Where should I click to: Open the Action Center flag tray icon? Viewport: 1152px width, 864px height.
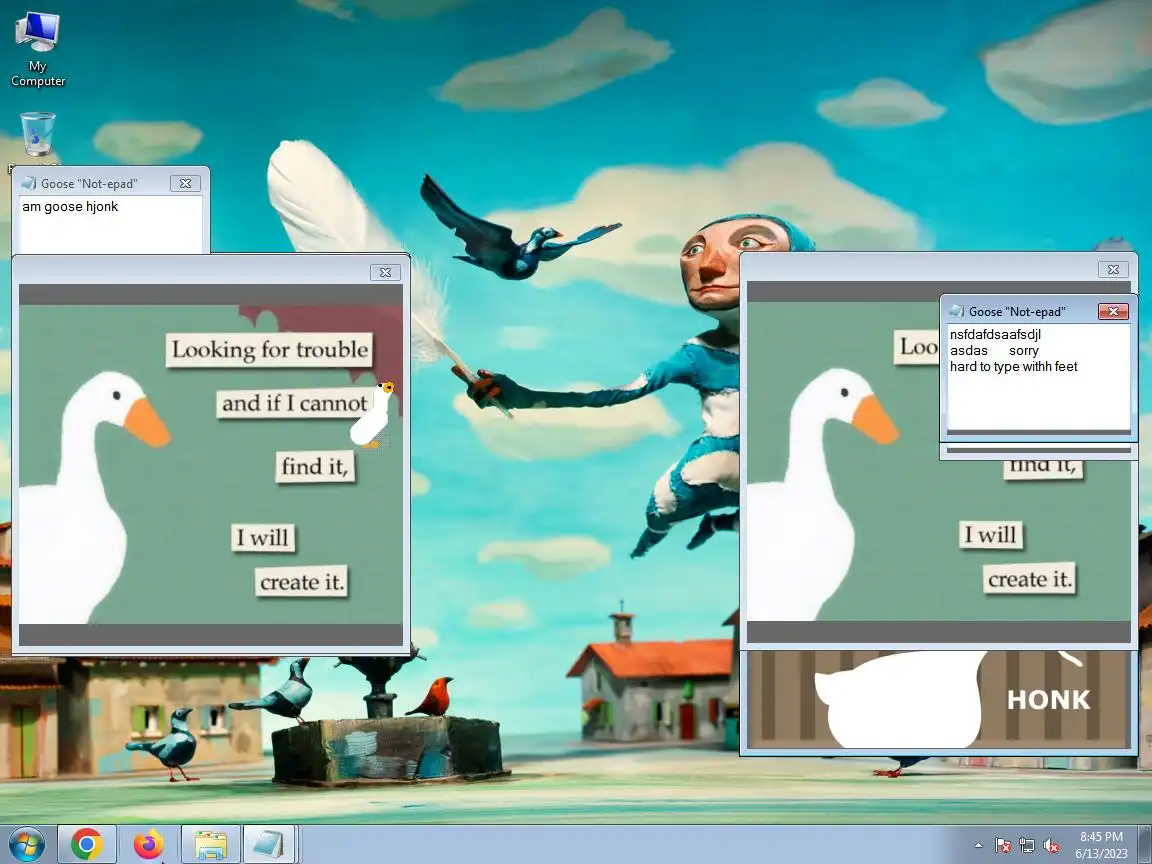pyautogui.click(x=1003, y=846)
